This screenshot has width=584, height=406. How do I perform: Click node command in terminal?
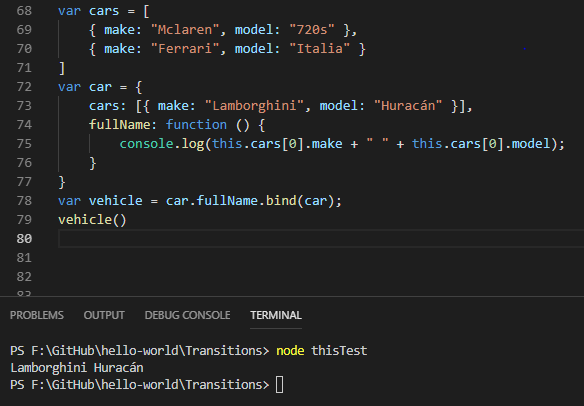point(290,351)
